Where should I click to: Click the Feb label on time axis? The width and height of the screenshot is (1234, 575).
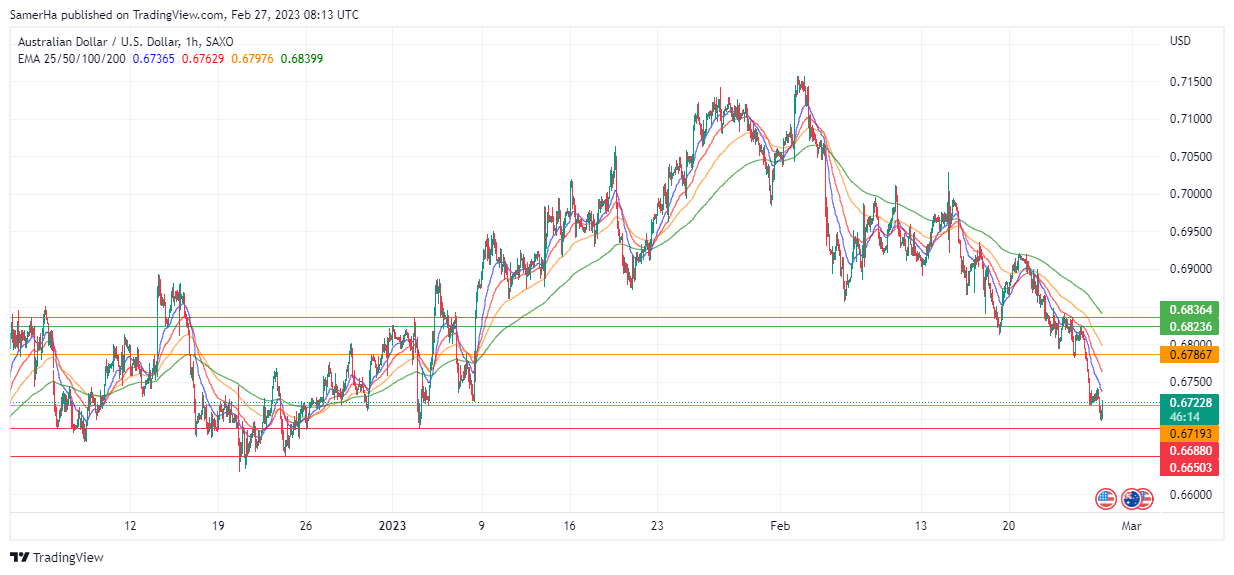(x=781, y=526)
